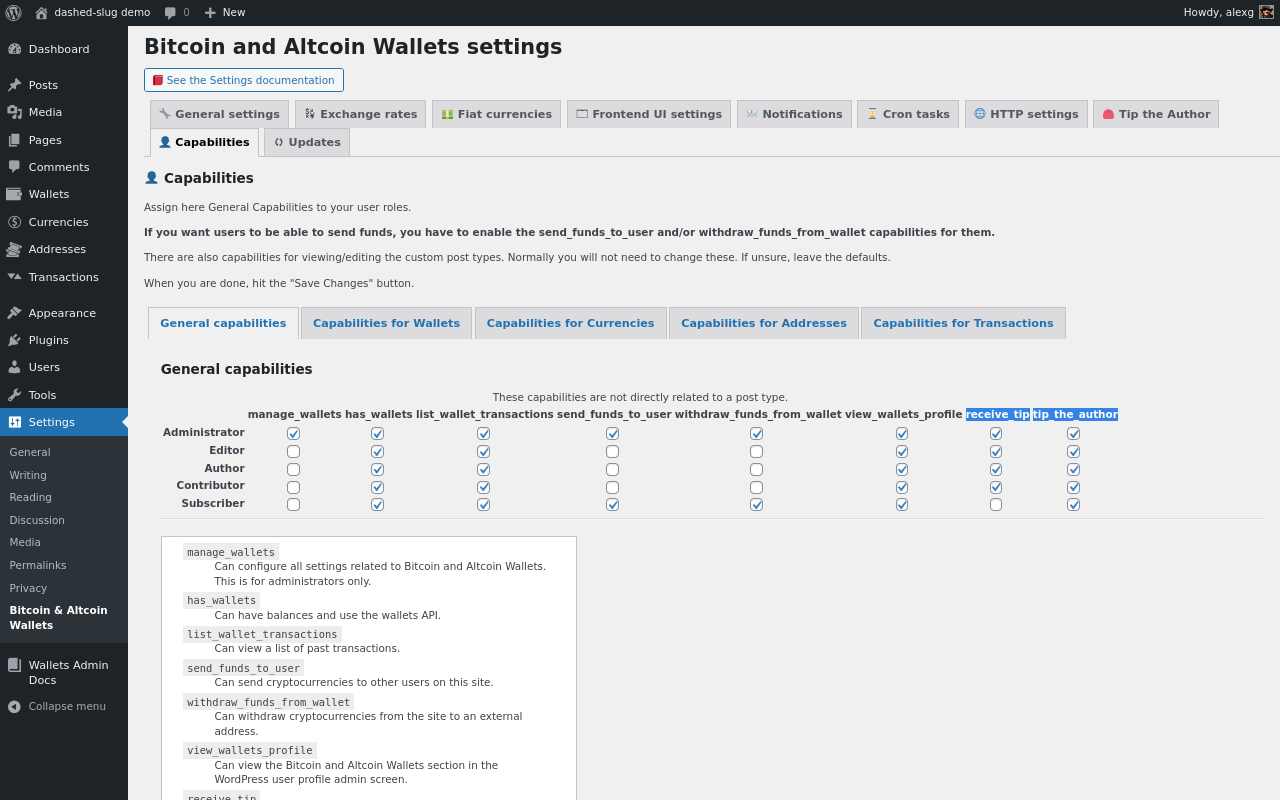Click the Subscriber role row label
The image size is (1280, 800).
pyautogui.click(x=213, y=504)
